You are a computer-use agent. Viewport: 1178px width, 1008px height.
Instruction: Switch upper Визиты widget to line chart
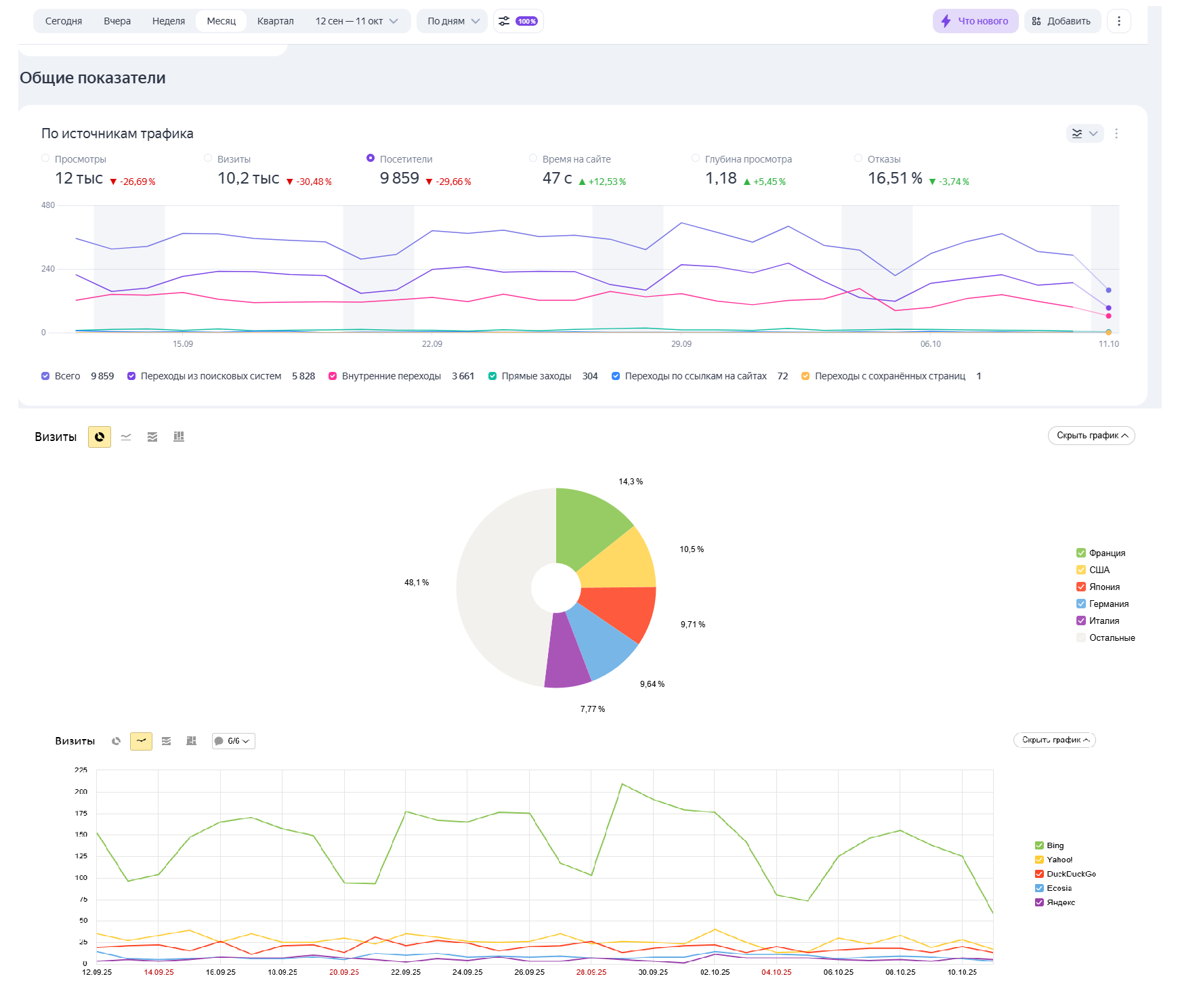click(126, 437)
